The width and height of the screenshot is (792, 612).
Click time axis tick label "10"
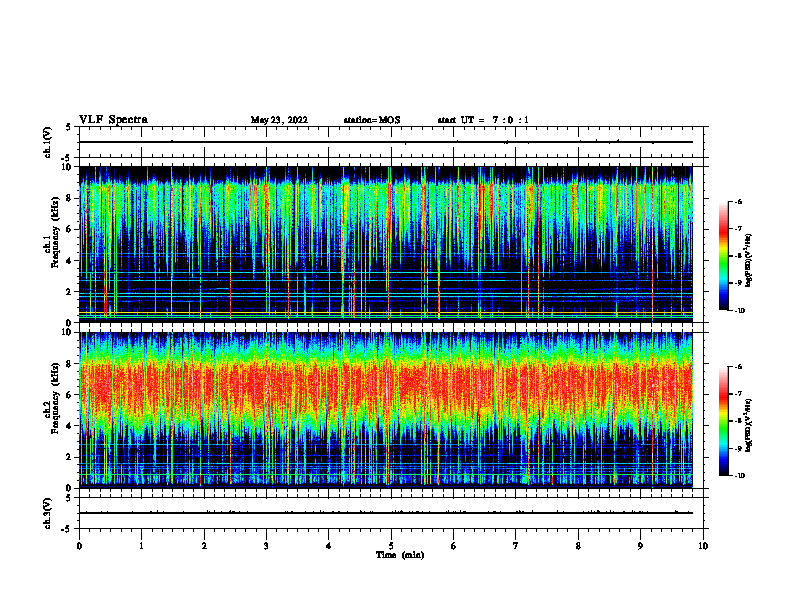(x=703, y=546)
